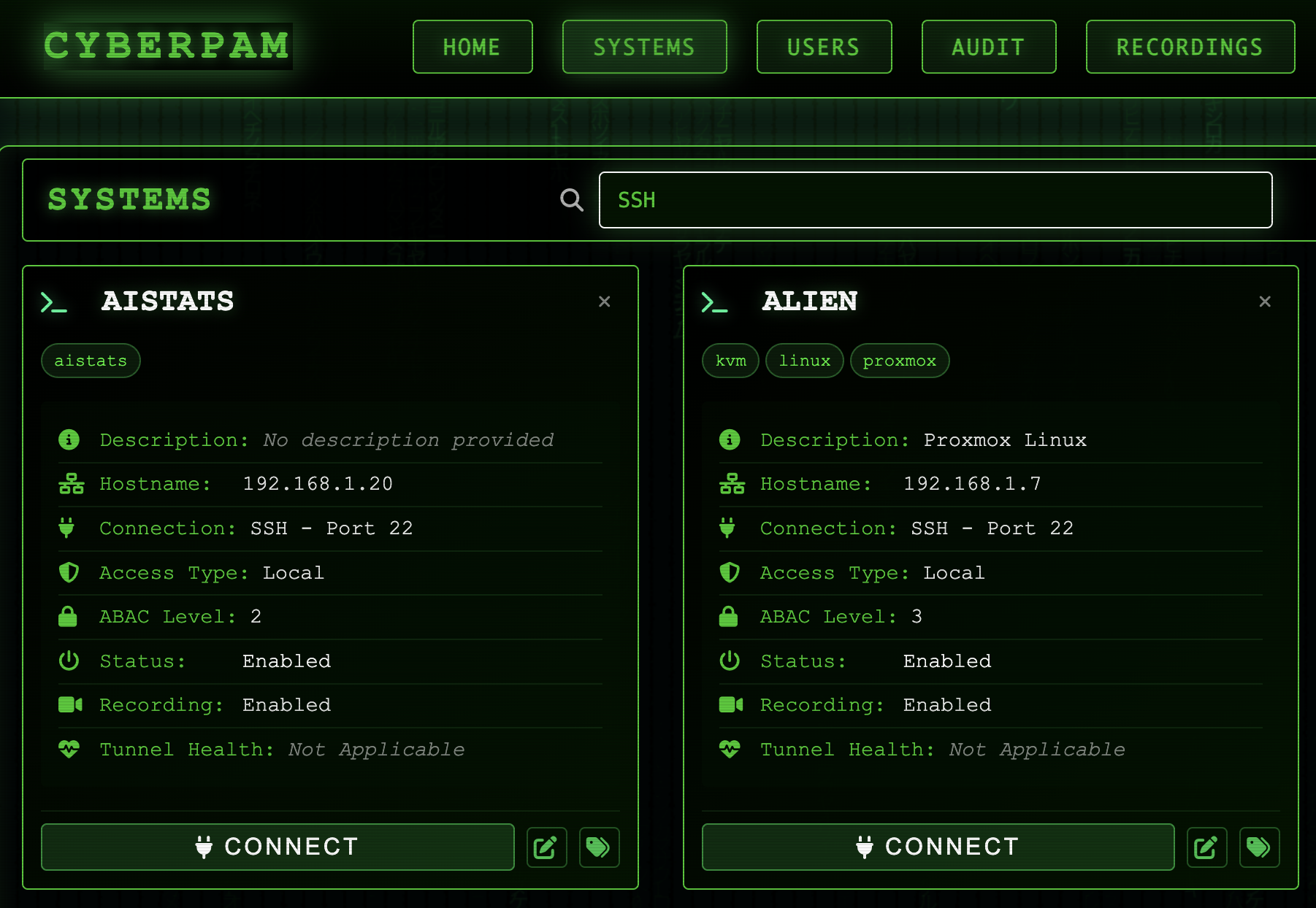The width and height of the screenshot is (1316, 908).
Task: Select the aistats tag chip
Action: pos(91,361)
